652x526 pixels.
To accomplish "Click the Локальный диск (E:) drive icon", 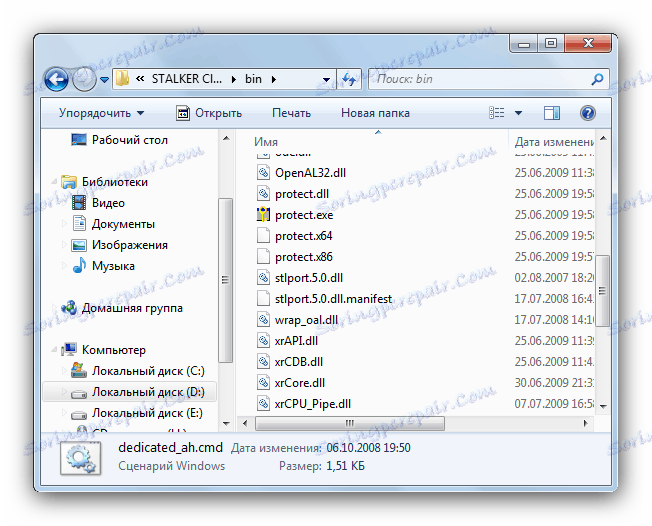I will [79, 414].
